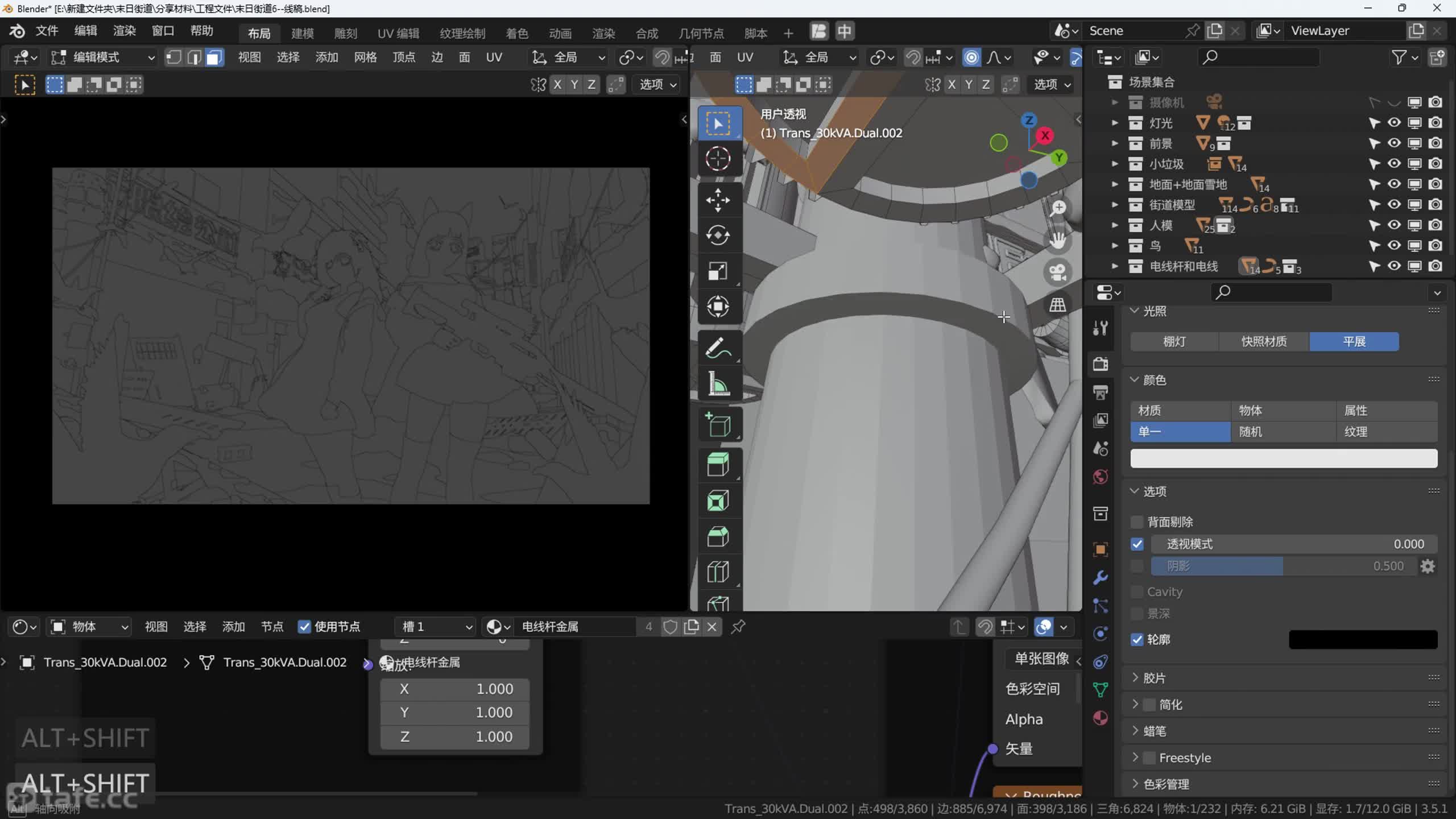Switch to face select mode
This screenshot has width=1456, height=819.
pos(214,57)
